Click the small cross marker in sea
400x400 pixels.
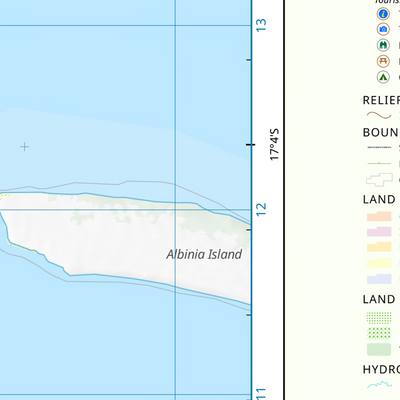coord(24,147)
